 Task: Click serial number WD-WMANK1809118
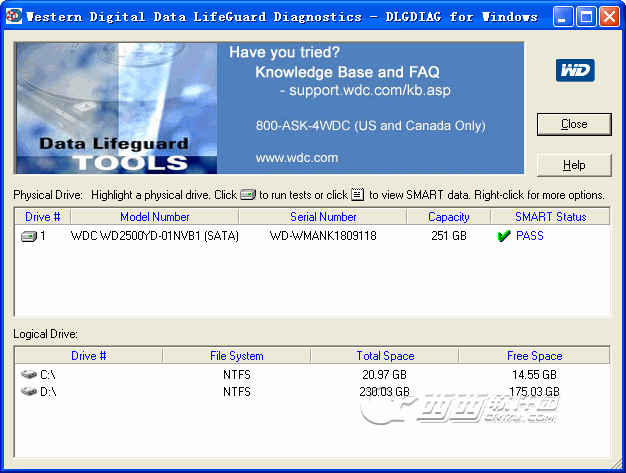pyautogui.click(x=323, y=236)
